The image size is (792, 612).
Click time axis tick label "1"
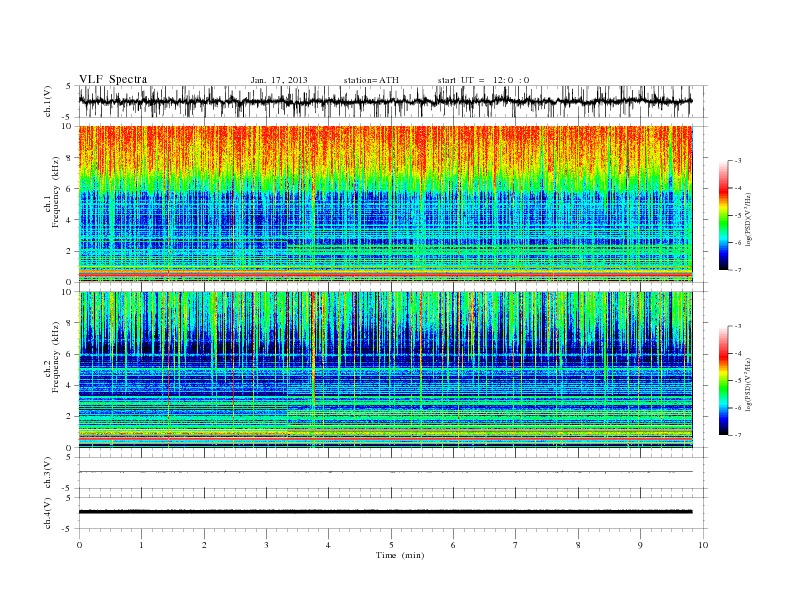pos(141,545)
